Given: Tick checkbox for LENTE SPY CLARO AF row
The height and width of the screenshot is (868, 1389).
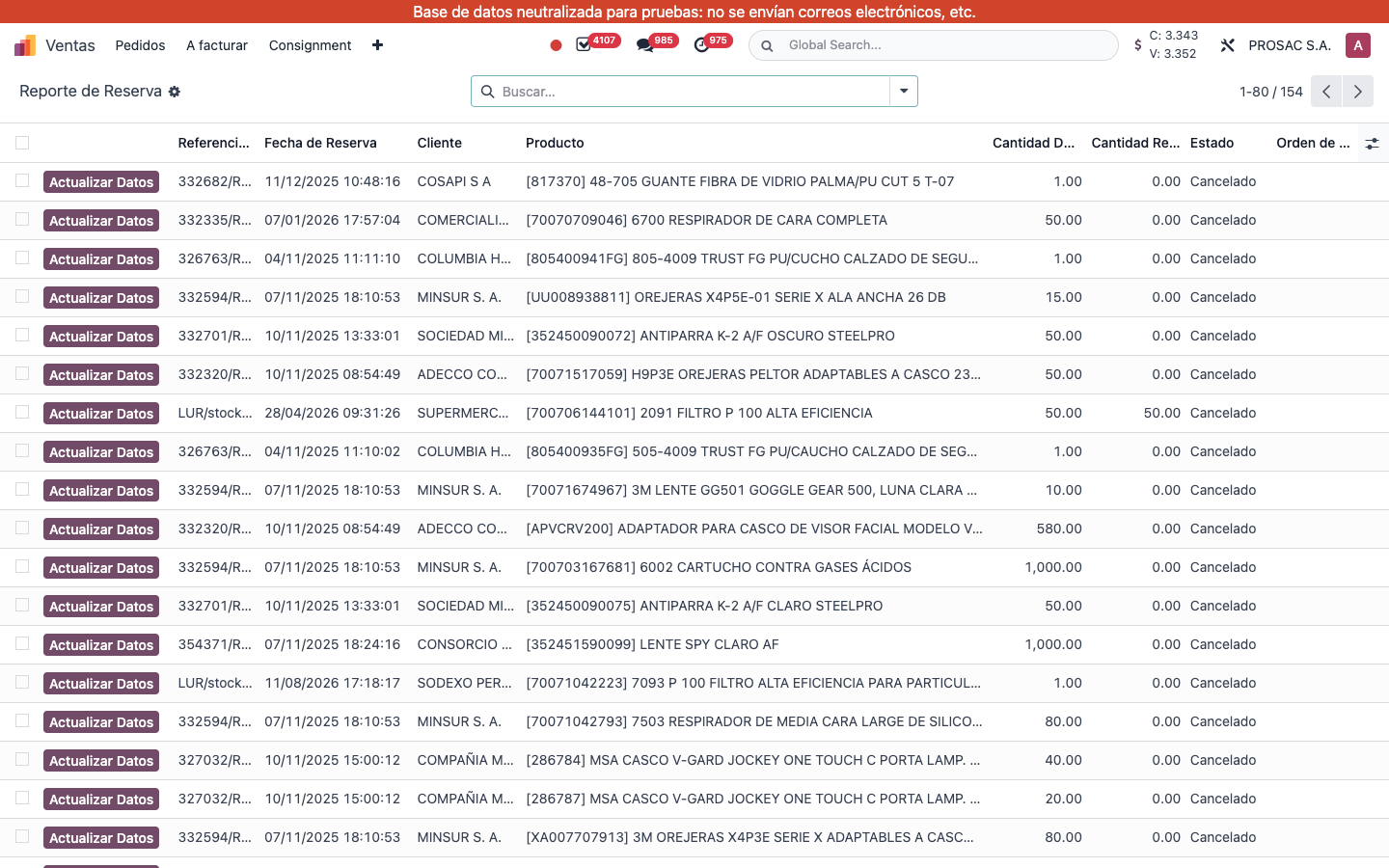Looking at the screenshot, I should (x=22, y=643).
